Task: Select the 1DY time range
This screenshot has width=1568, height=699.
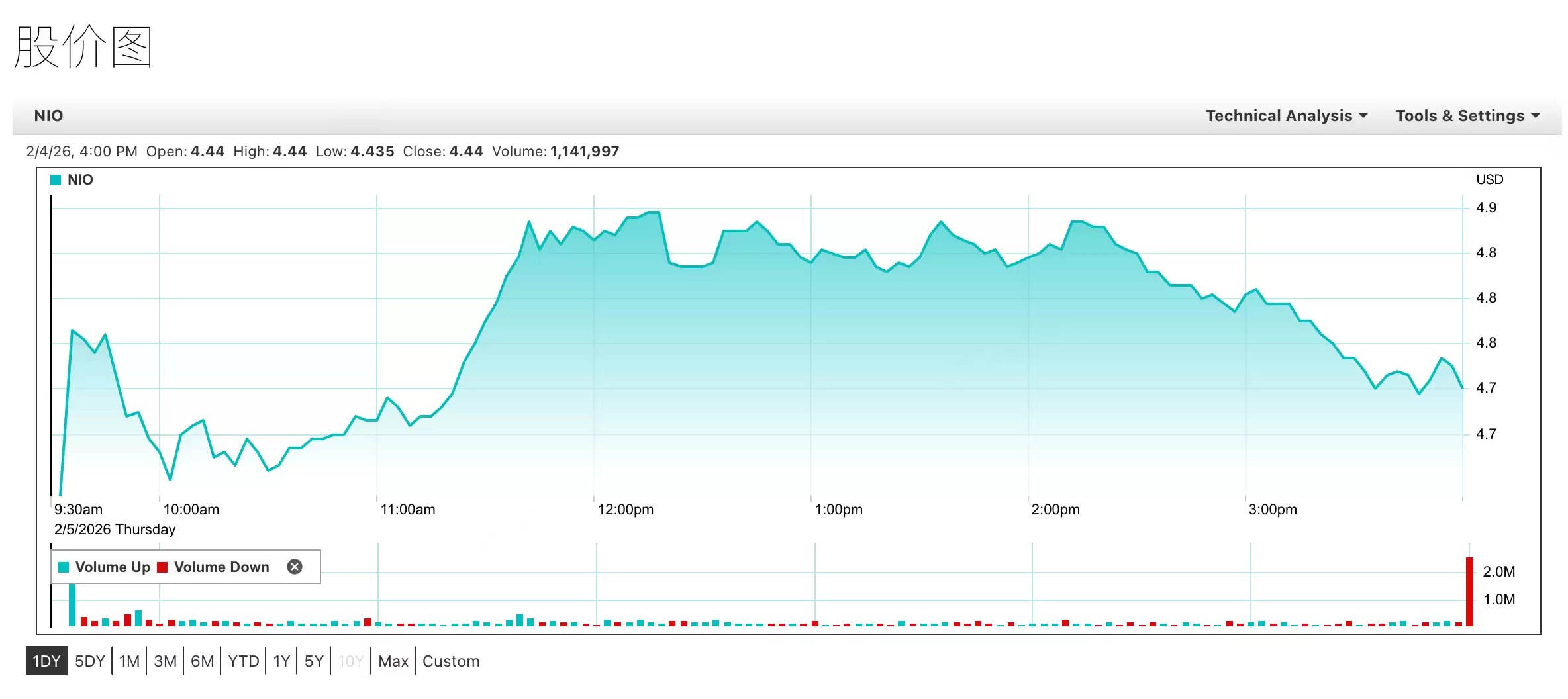Action: point(46,661)
